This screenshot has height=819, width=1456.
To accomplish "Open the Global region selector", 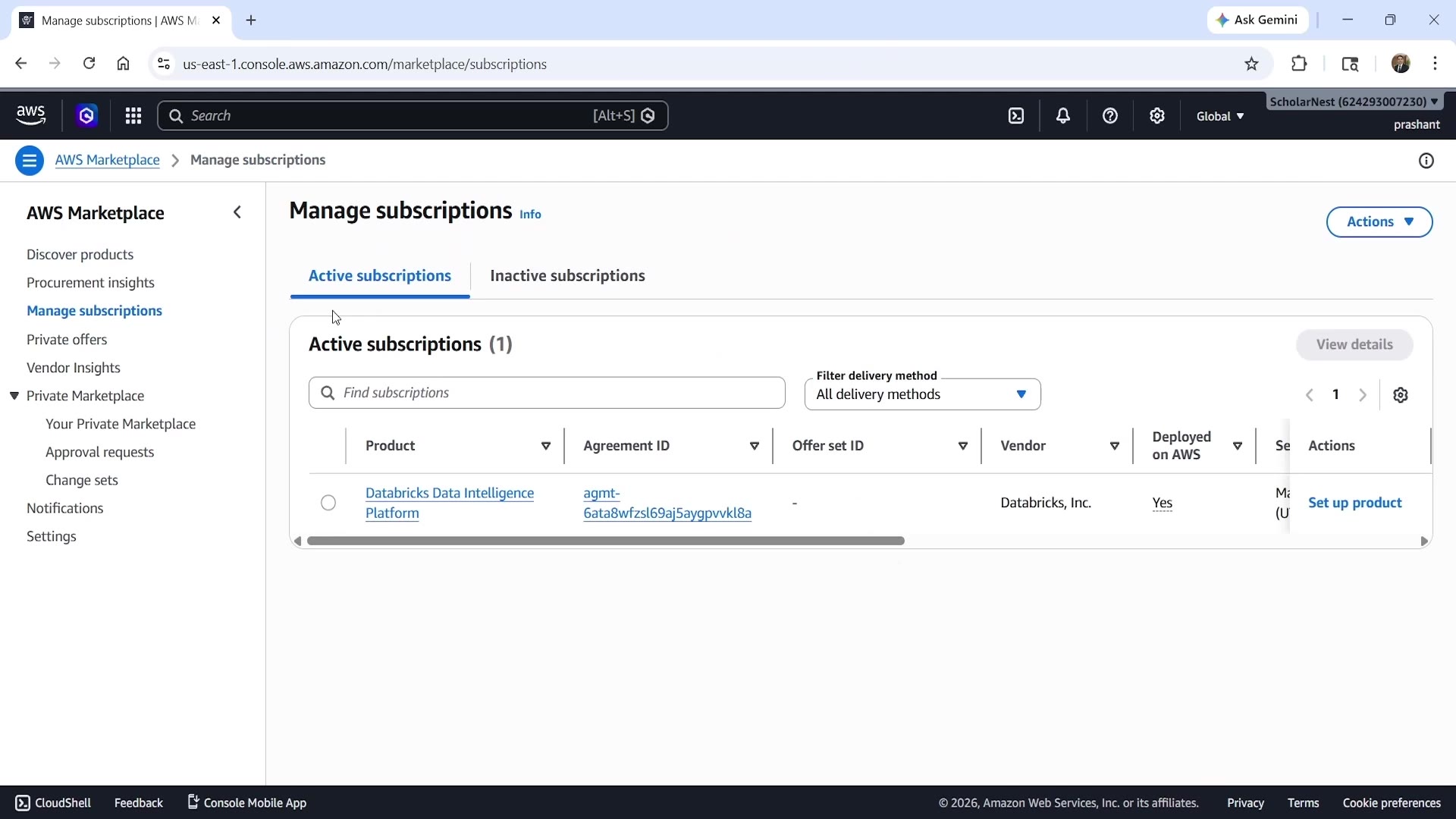I will point(1220,116).
